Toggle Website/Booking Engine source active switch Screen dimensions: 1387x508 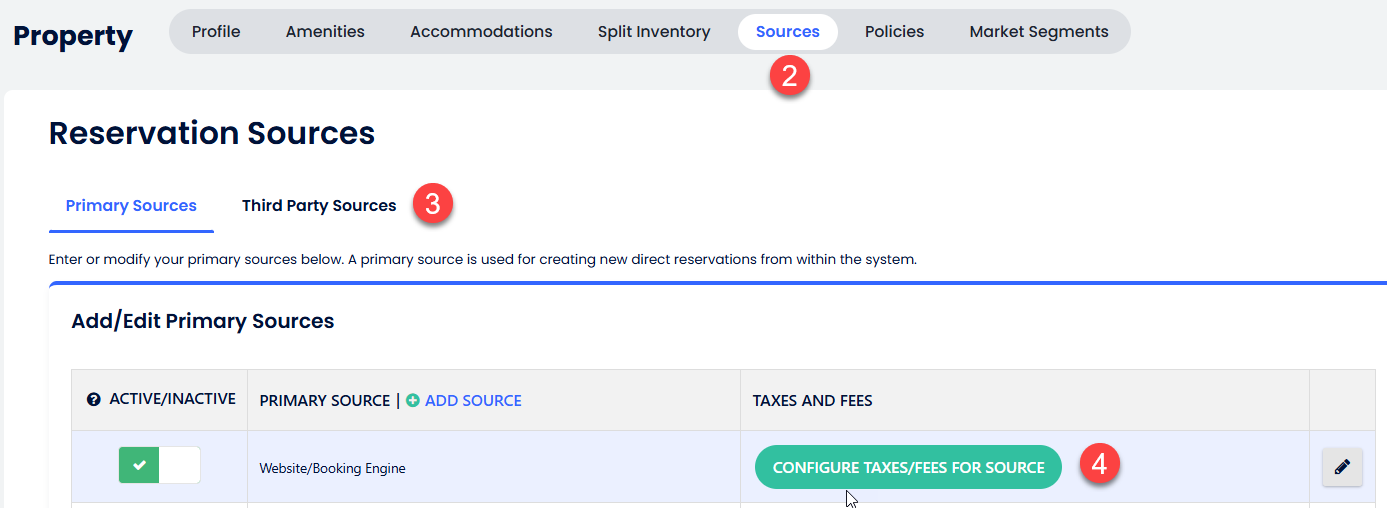159,465
